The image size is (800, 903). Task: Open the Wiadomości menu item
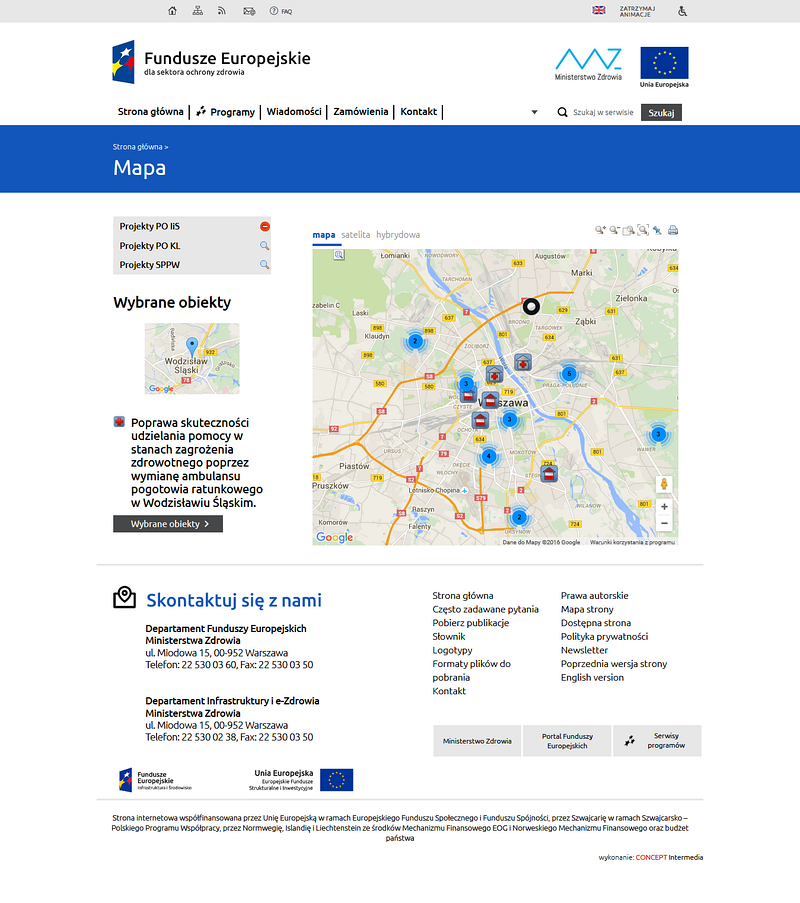click(x=294, y=112)
